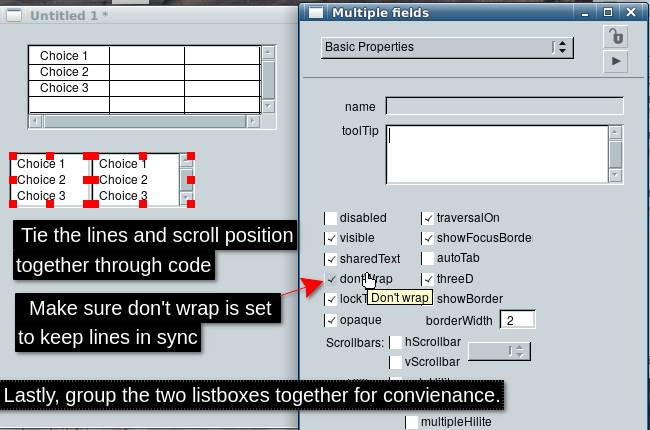This screenshot has height=430, width=650.
Task: Open the greyed dropdown beside the Scrollbars options
Action: 500,351
